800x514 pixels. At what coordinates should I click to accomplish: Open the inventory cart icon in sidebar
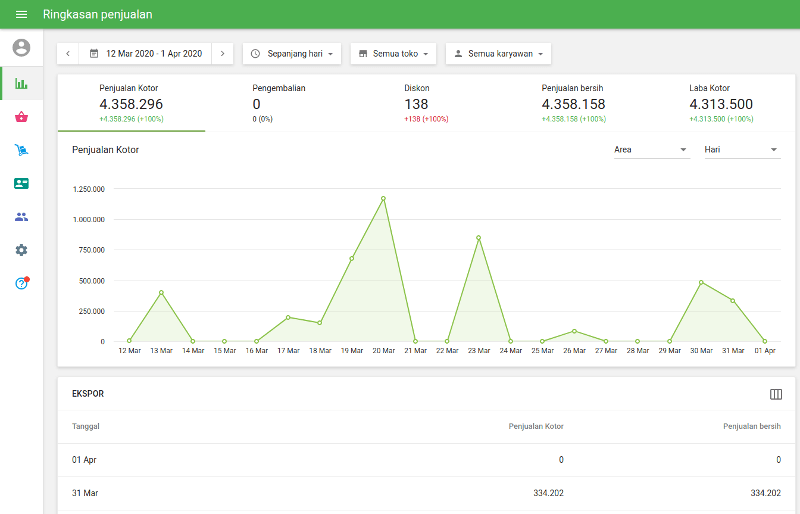click(x=21, y=150)
